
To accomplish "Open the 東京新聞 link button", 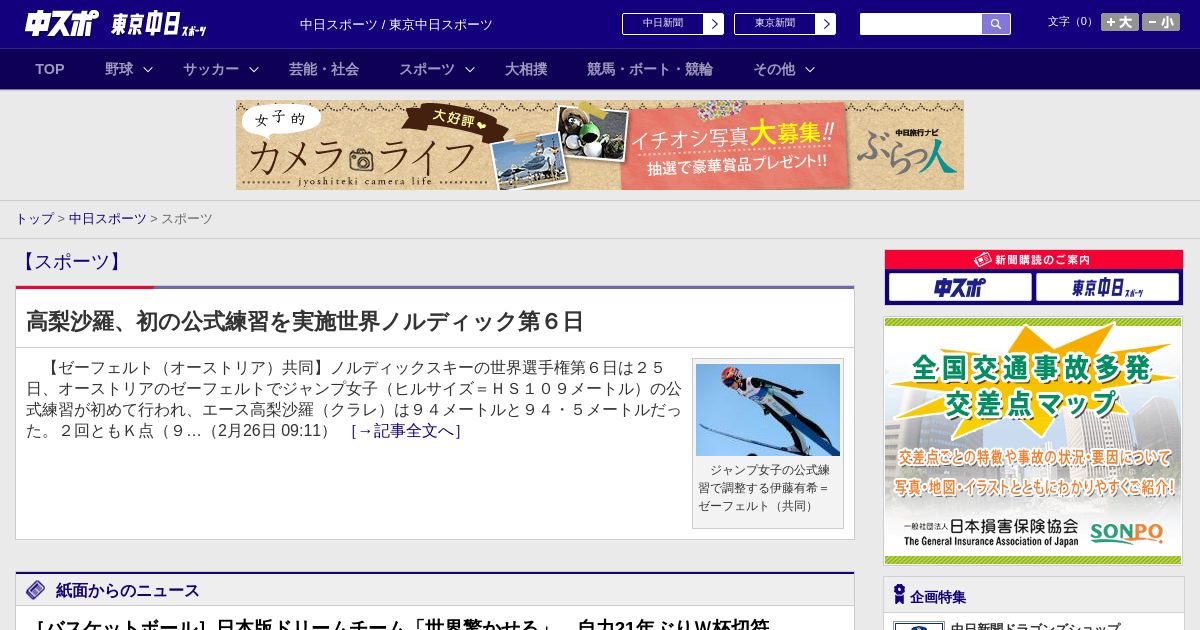I will (x=775, y=24).
